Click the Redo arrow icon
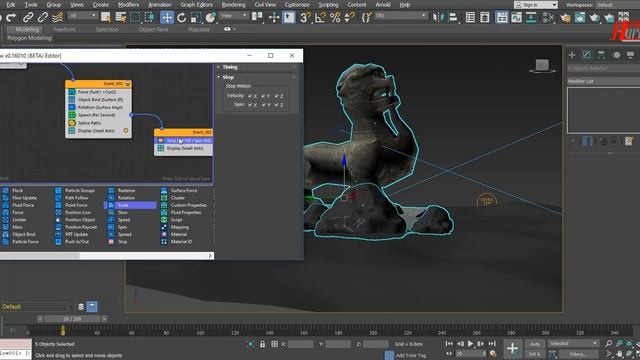640x360 pixels. (11, 18)
